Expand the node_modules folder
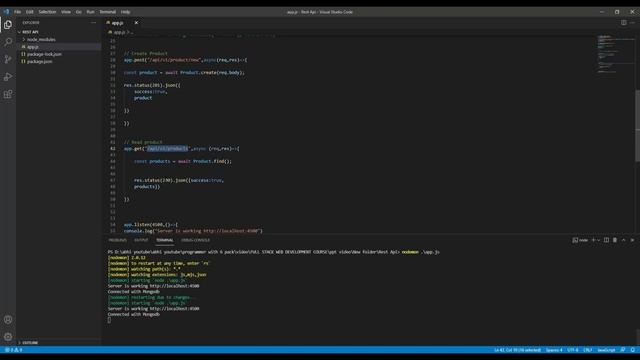The height and width of the screenshot is (360, 640). 41,40
